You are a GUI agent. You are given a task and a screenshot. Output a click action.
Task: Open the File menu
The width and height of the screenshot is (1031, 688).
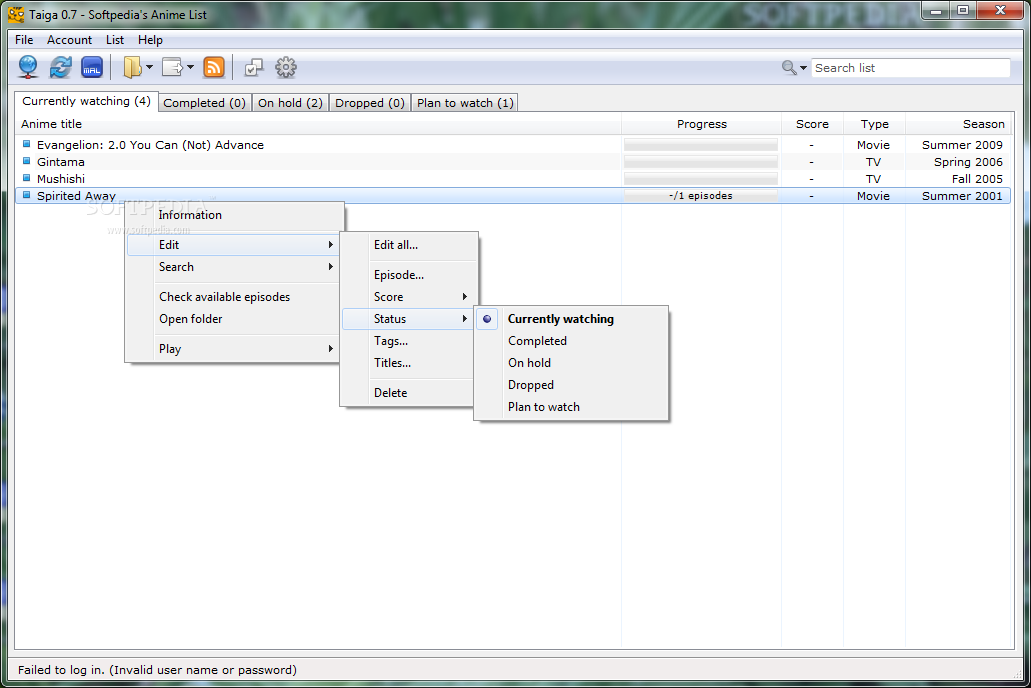pos(24,40)
